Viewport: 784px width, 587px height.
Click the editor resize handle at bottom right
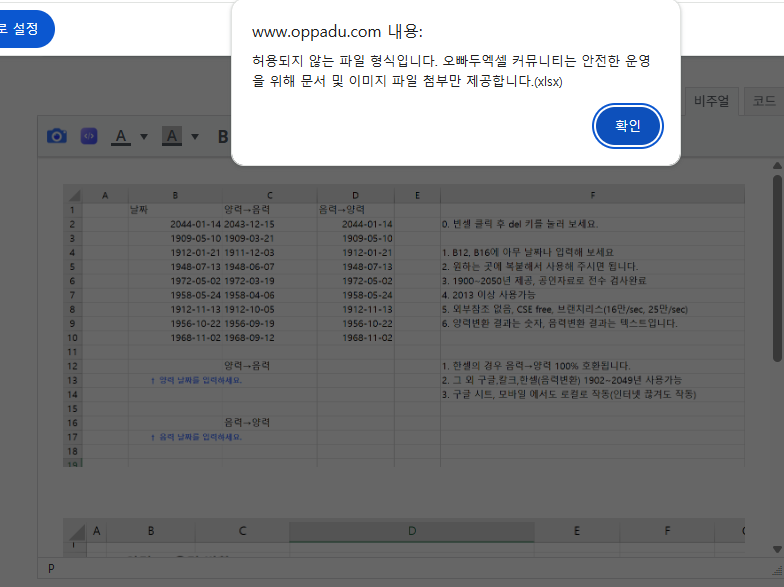[776, 569]
